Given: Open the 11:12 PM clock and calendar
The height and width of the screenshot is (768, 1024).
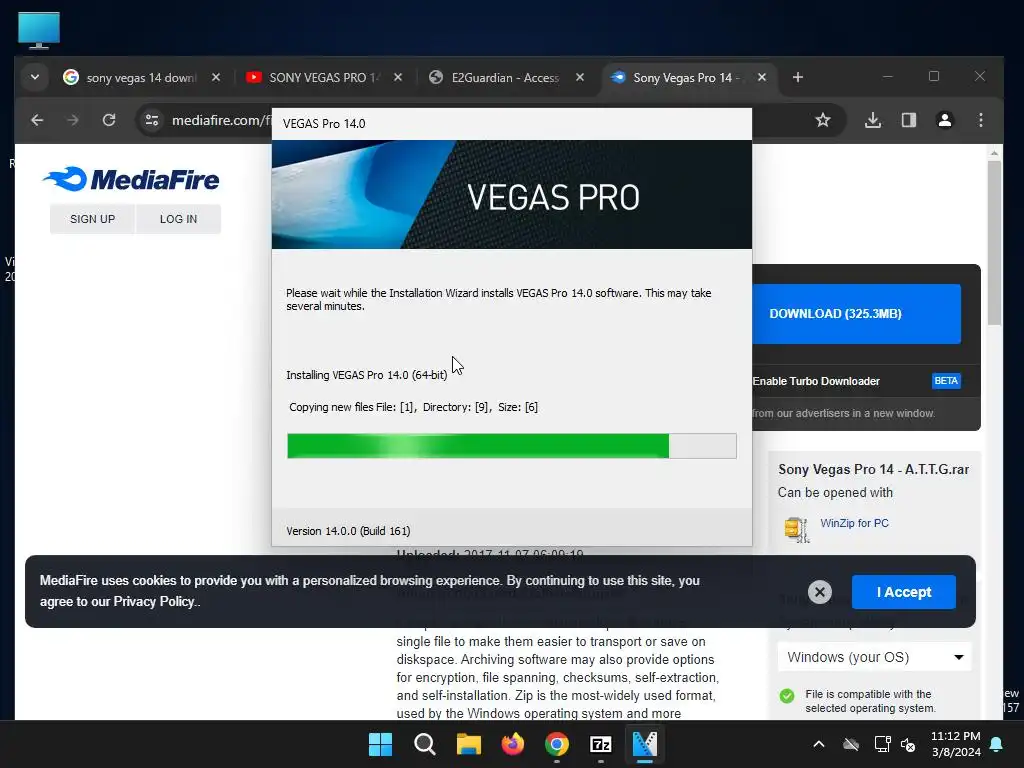Looking at the screenshot, I should (955, 744).
